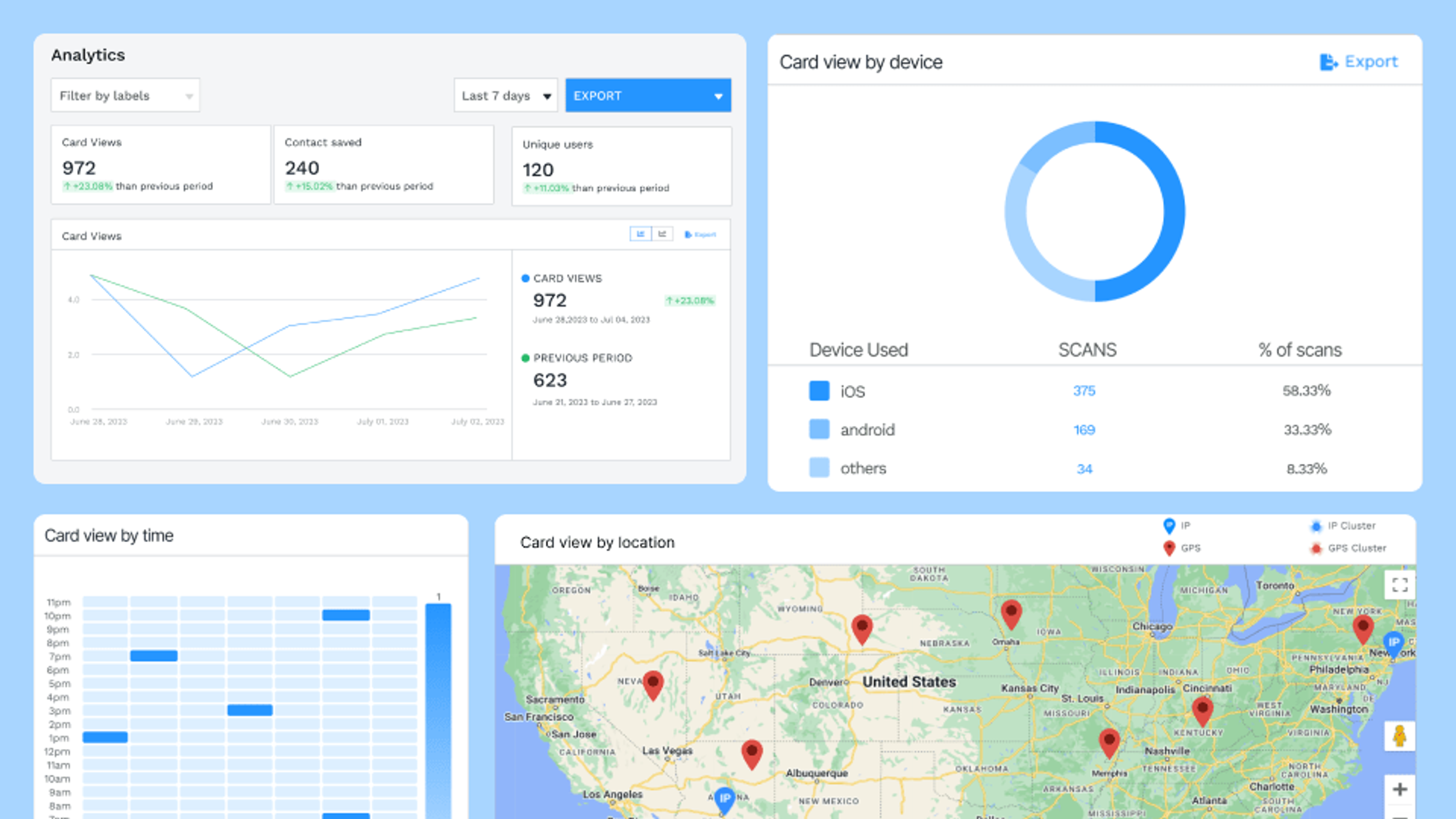Image resolution: width=1456 pixels, height=819 pixels.
Task: Select the Contact saved stat card
Action: click(x=384, y=165)
